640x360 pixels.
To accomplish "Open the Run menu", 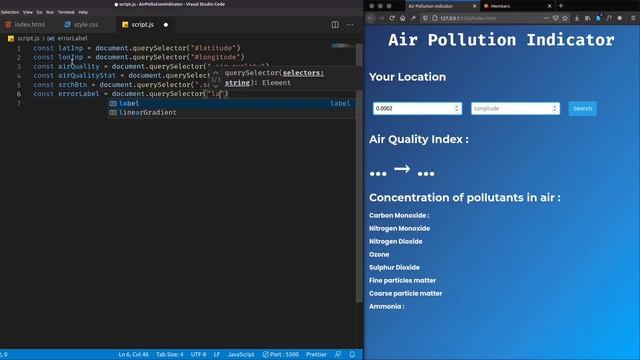I will 50,12.
